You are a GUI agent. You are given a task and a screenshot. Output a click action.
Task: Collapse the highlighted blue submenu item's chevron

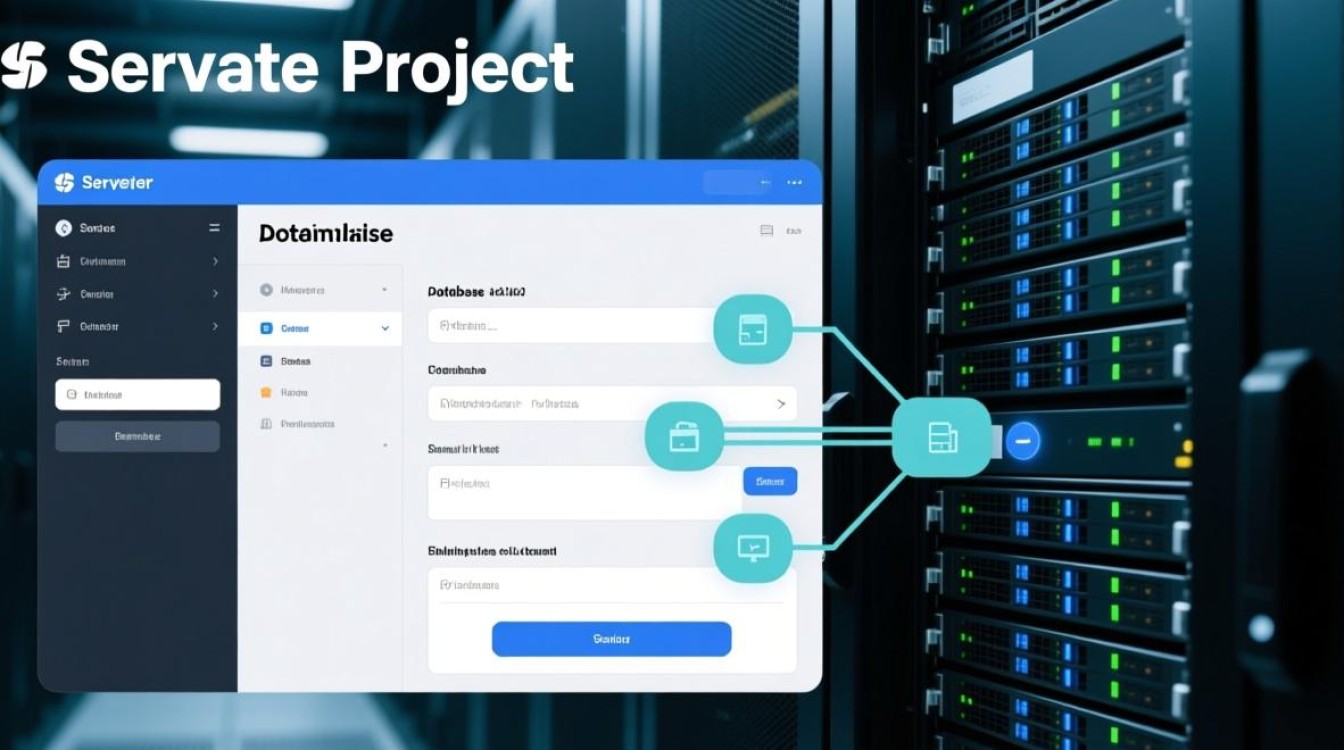click(x=385, y=328)
